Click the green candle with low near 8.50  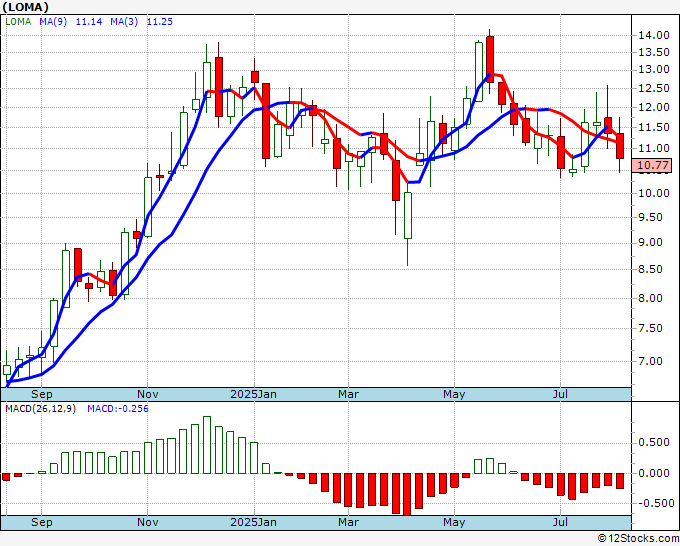pyautogui.click(x=408, y=216)
